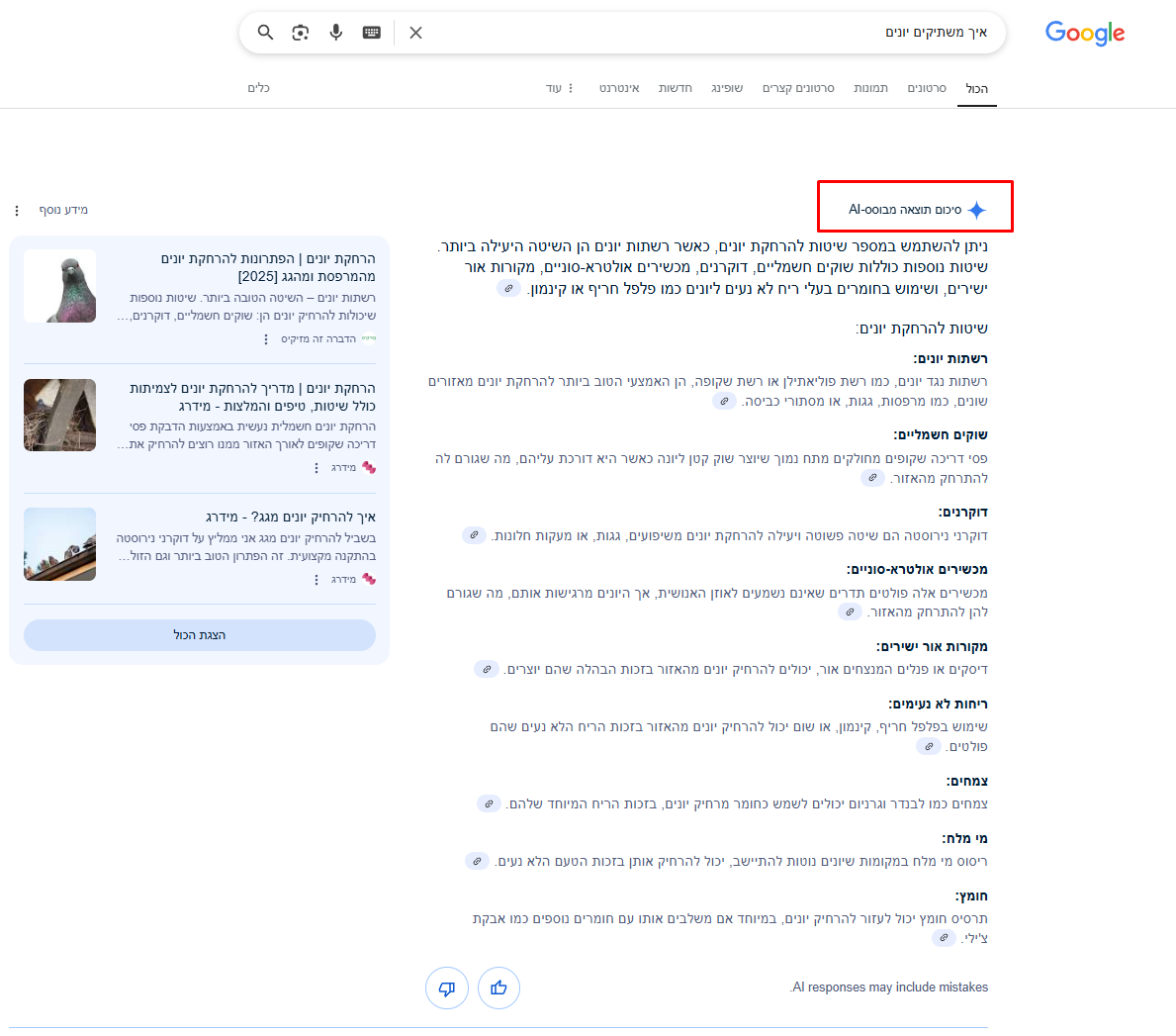The height and width of the screenshot is (1036, 1176).
Task: Open three-dot menu next to מידע נוסף
Action: [17, 211]
